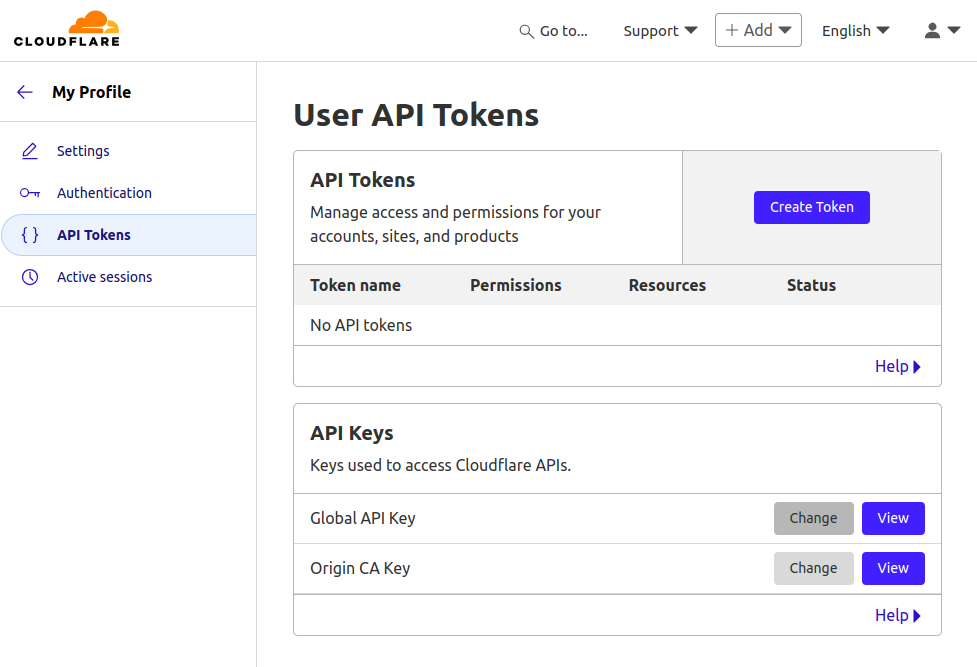Select the pencil icon beside Settings

[30, 150]
